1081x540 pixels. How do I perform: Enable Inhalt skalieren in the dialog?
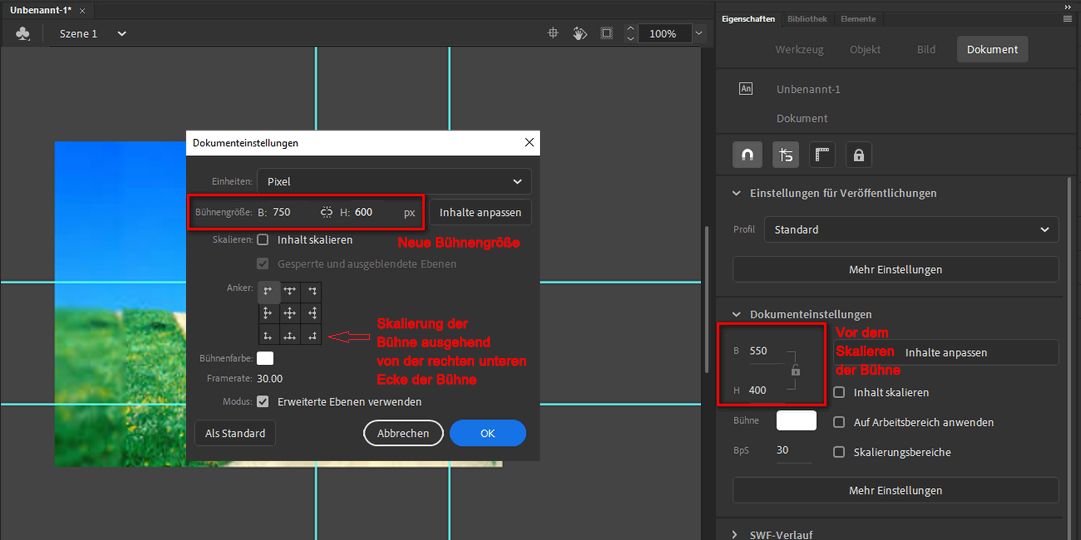point(263,240)
